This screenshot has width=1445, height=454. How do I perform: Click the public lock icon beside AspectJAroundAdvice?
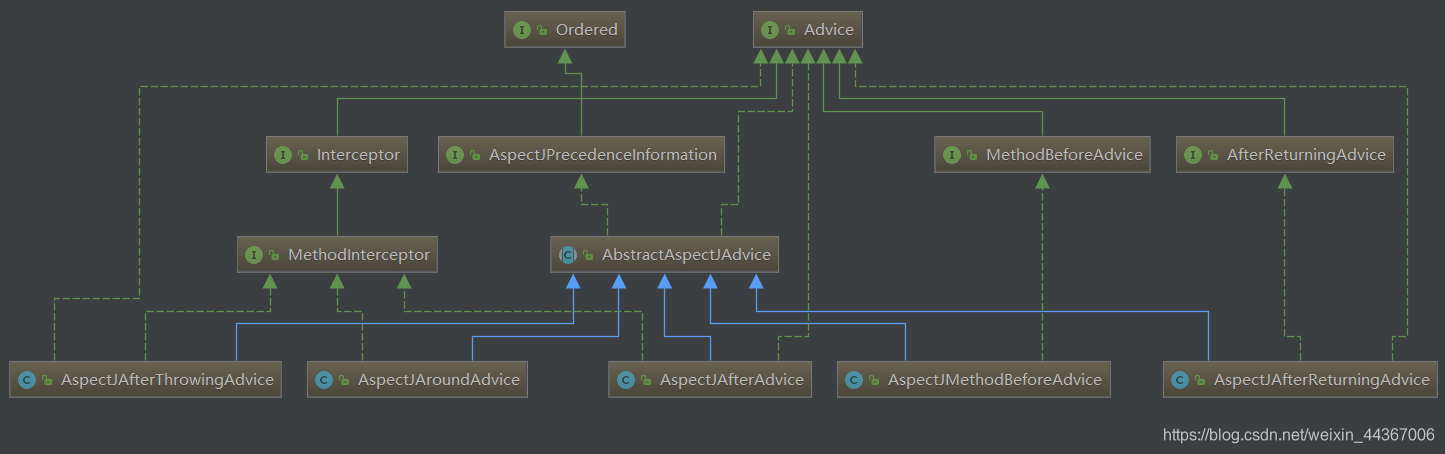point(345,381)
